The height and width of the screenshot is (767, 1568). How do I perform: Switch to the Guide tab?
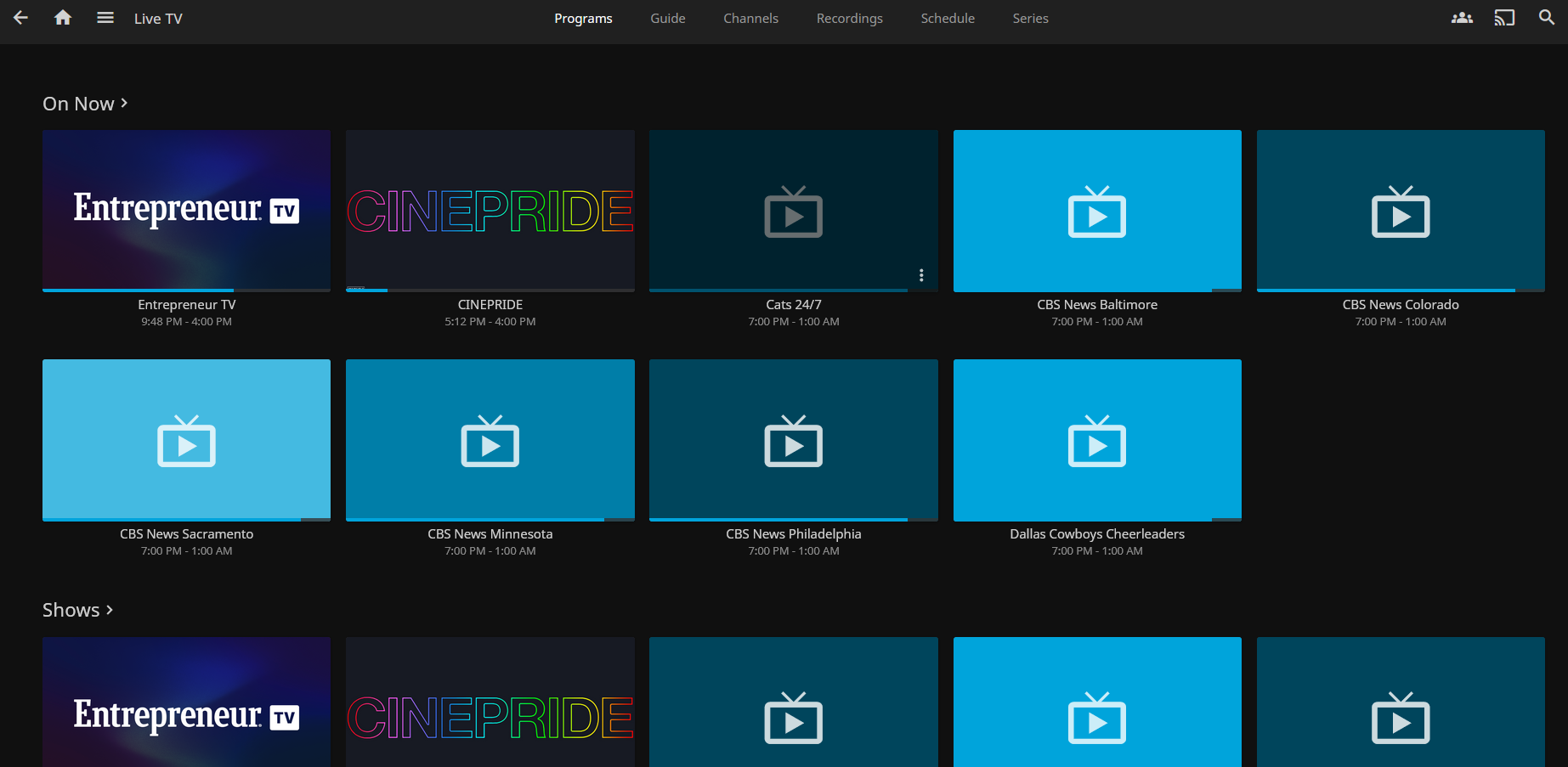point(668,19)
